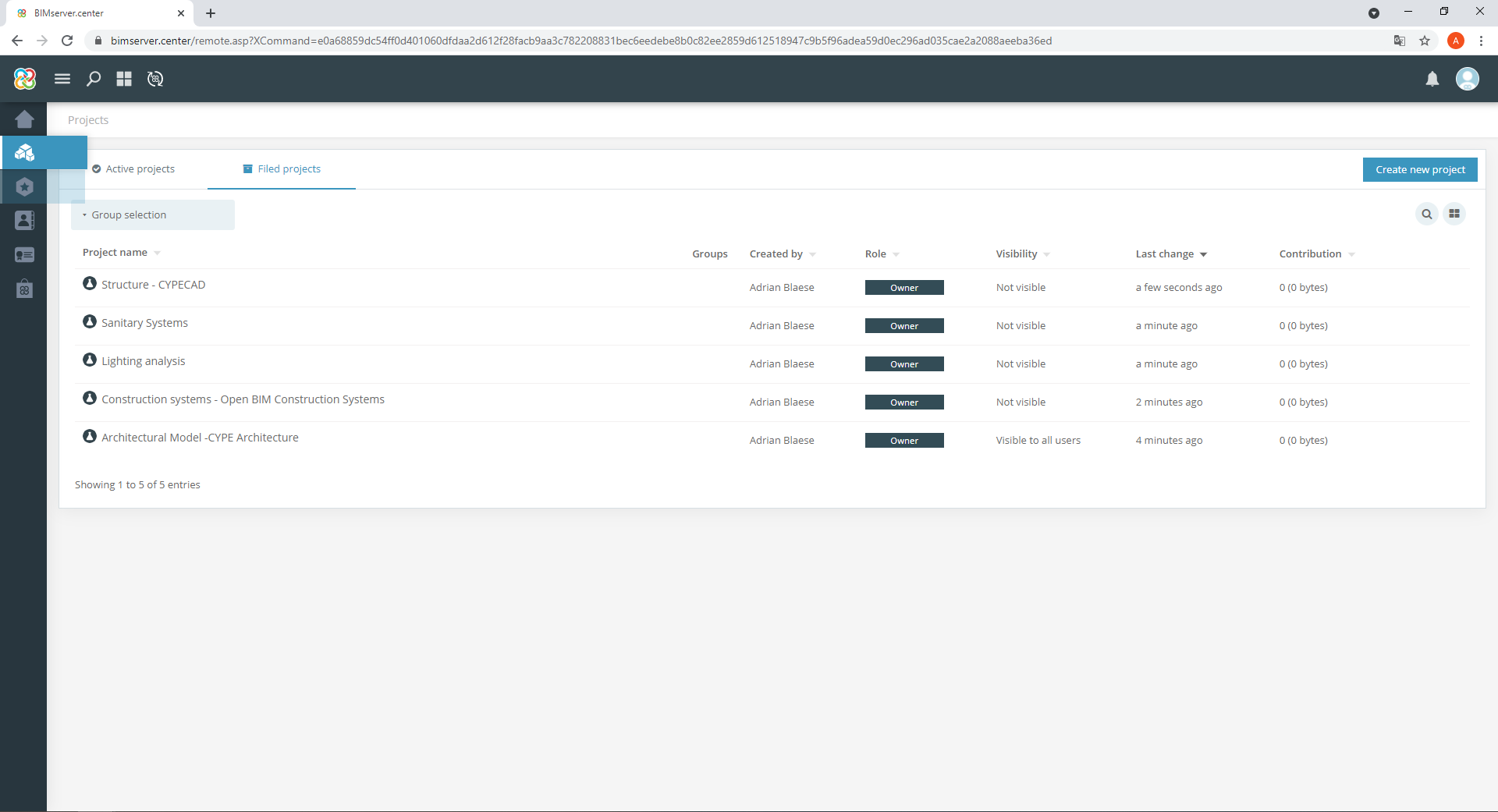Go to Home in the sidebar
Image resolution: width=1498 pixels, height=812 pixels.
tap(24, 119)
